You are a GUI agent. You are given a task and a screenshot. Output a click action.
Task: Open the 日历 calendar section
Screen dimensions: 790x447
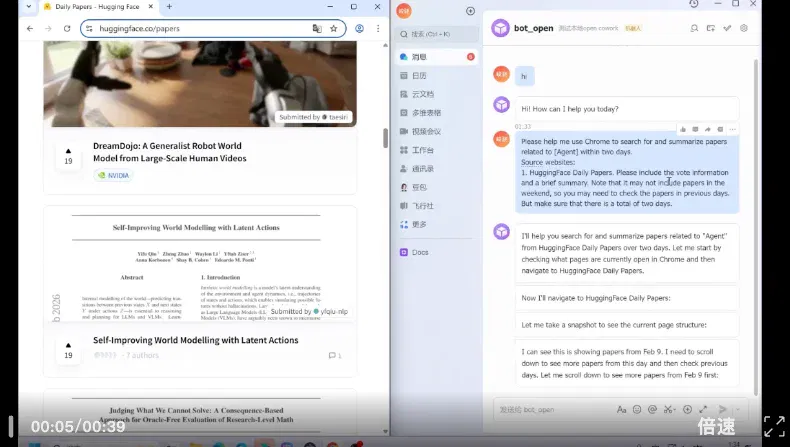pyautogui.click(x=436, y=76)
